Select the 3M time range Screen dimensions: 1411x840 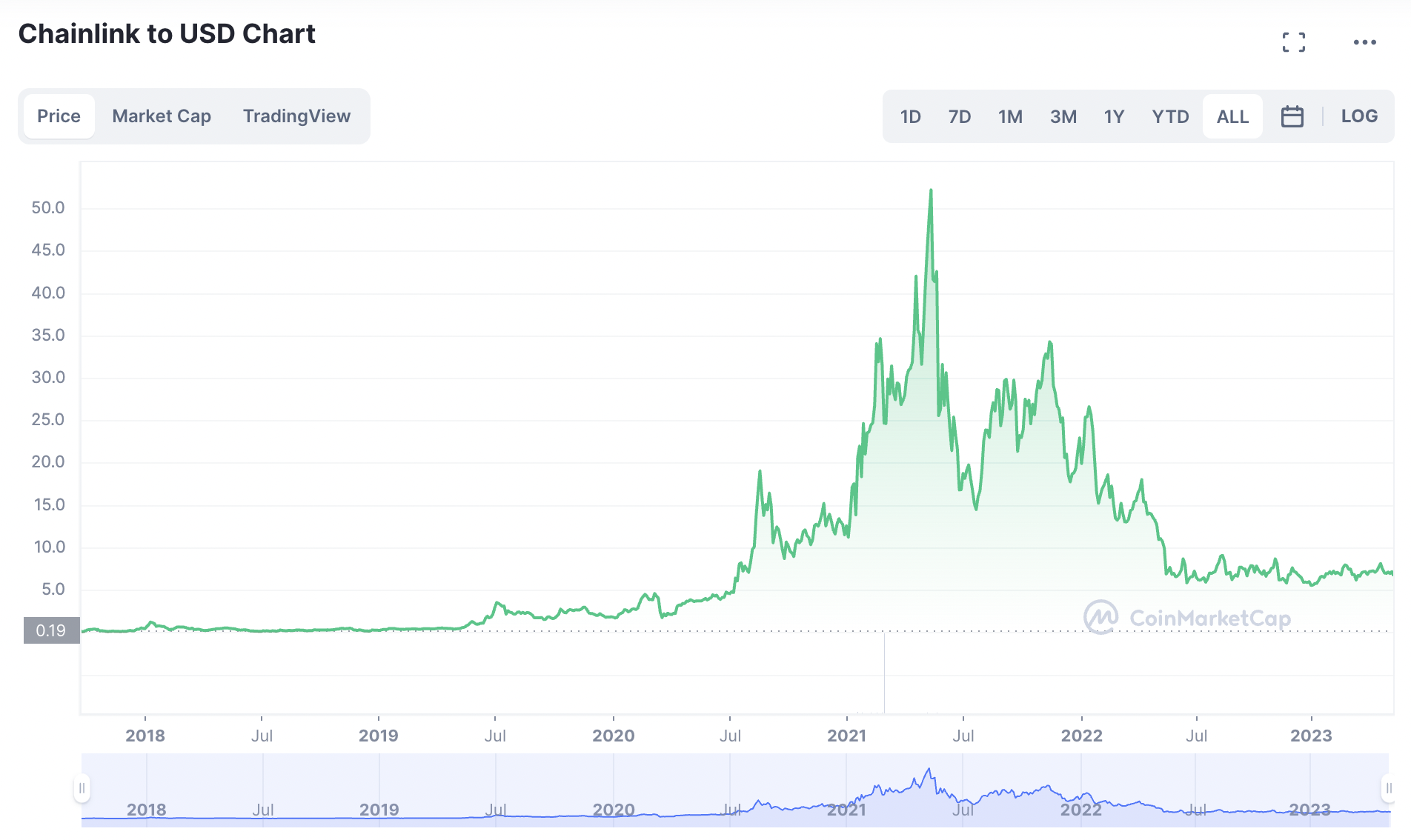pyautogui.click(x=1063, y=116)
